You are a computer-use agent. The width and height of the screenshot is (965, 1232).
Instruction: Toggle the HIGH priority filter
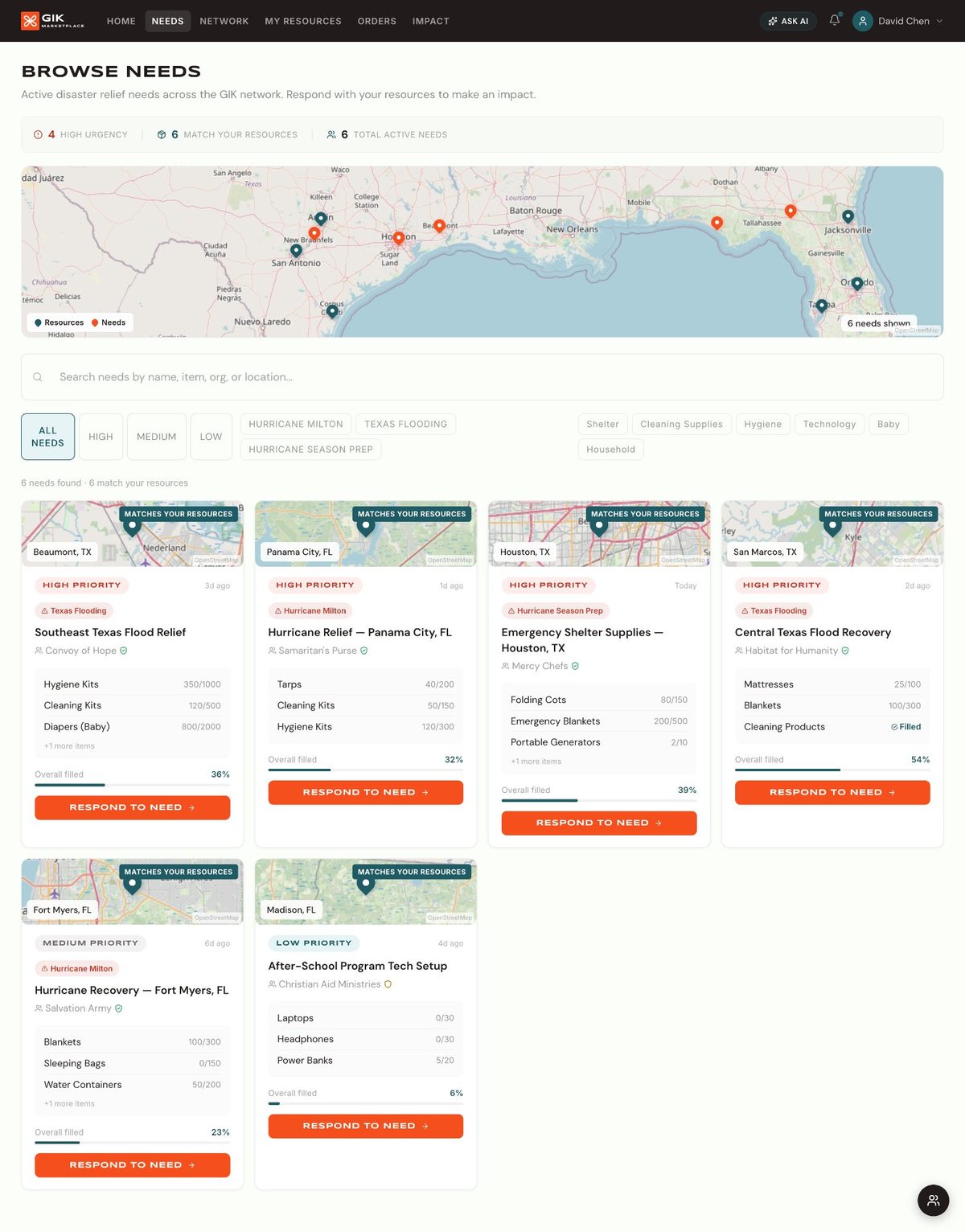(100, 436)
